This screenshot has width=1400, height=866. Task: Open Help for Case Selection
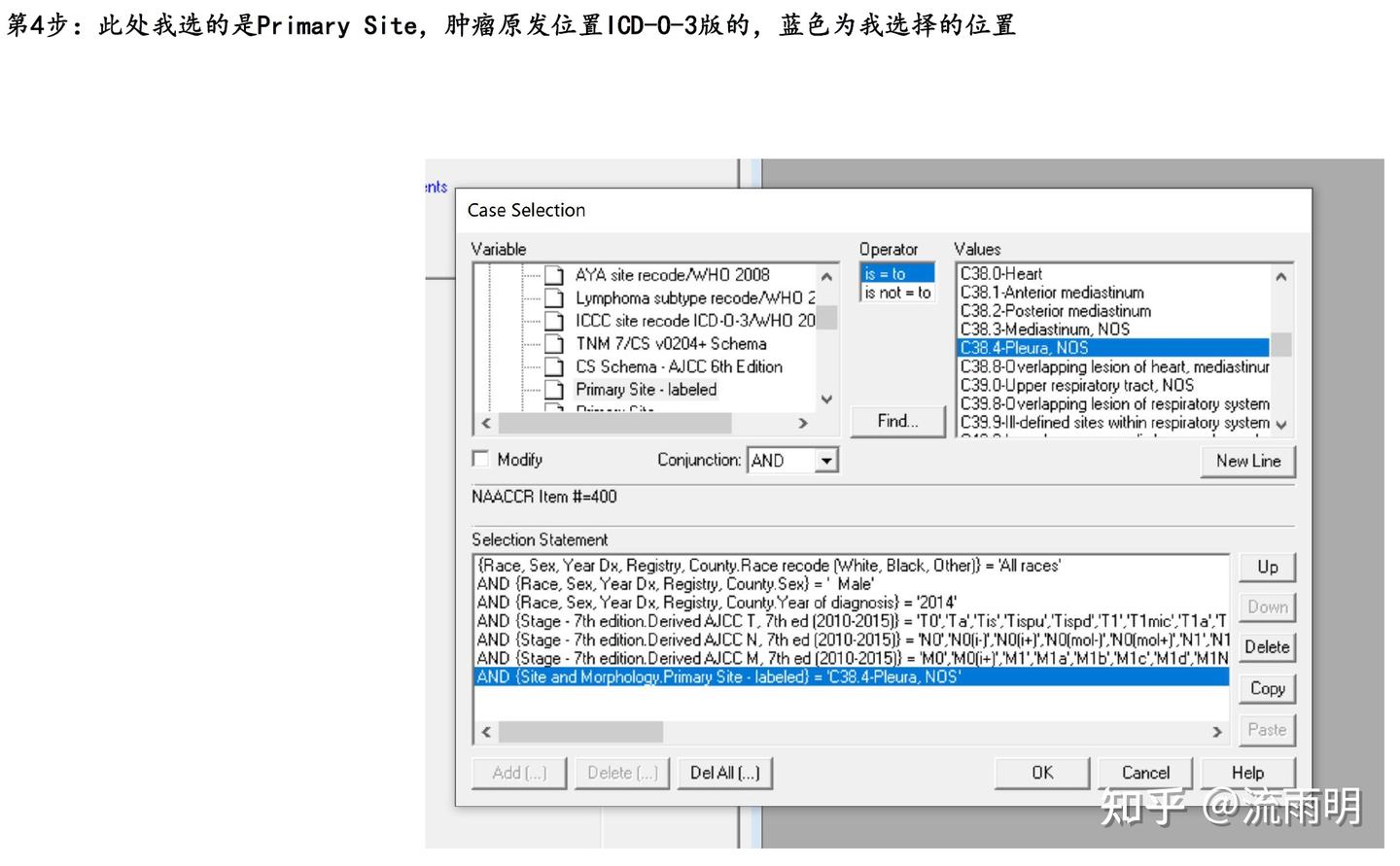pyautogui.click(x=1247, y=772)
